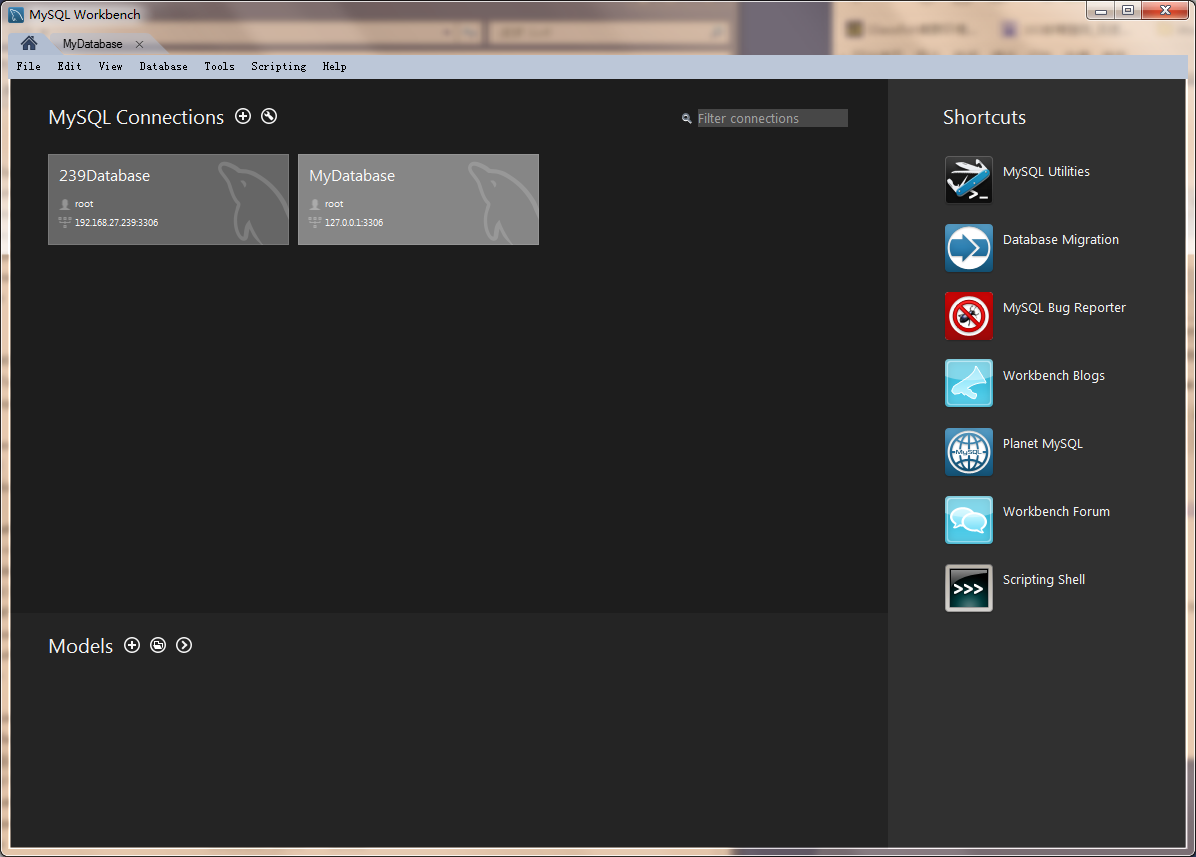The height and width of the screenshot is (857, 1196).
Task: Click the Scripting Shell label
Action: [x=1043, y=579]
